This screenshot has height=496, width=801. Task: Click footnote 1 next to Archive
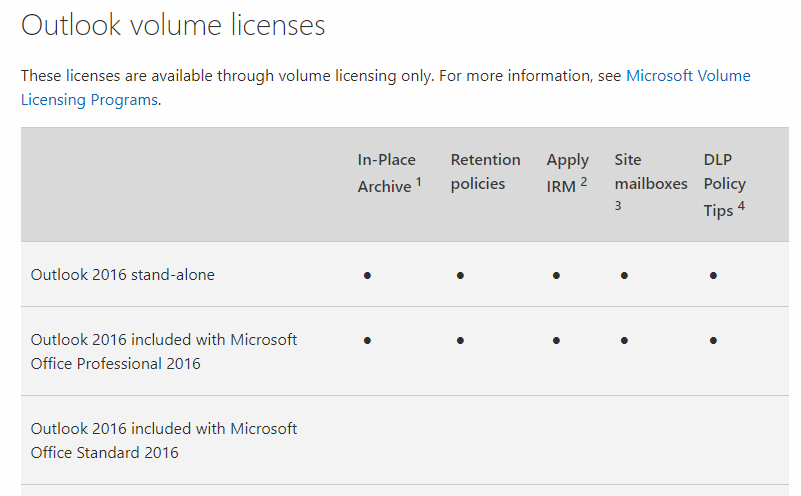(x=418, y=181)
